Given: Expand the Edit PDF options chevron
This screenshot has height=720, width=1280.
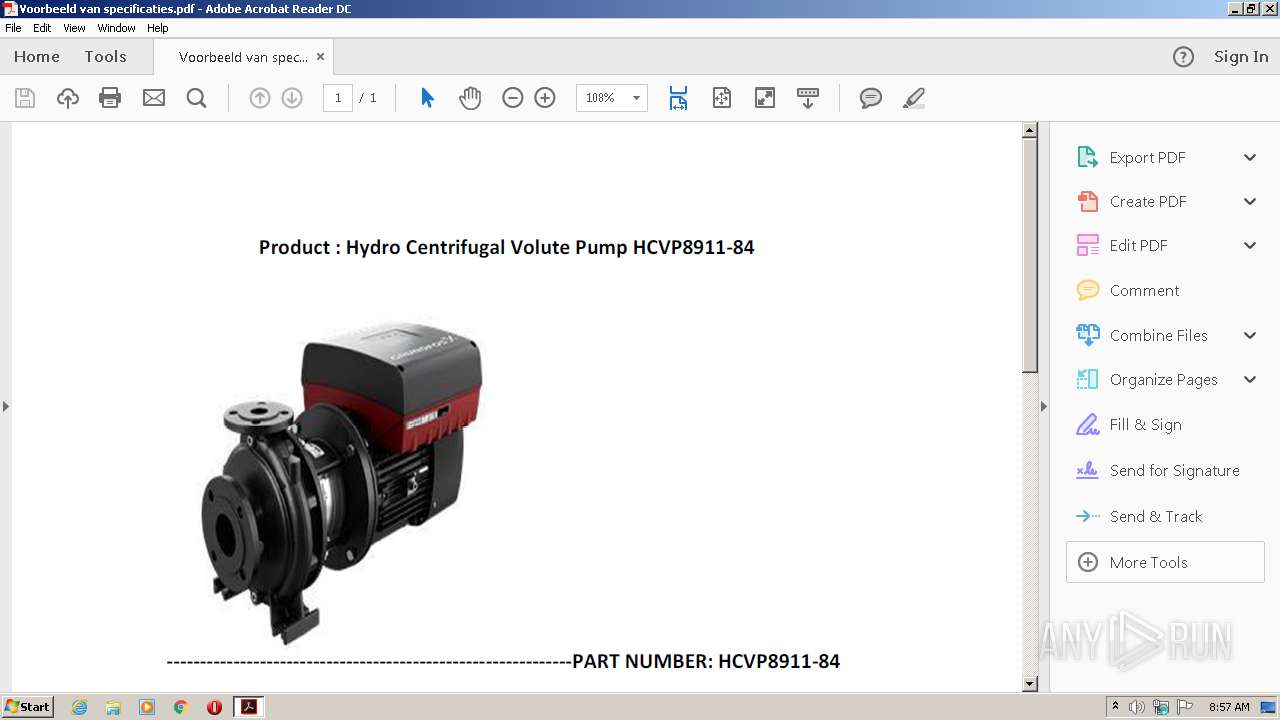Looking at the screenshot, I should [1250, 245].
